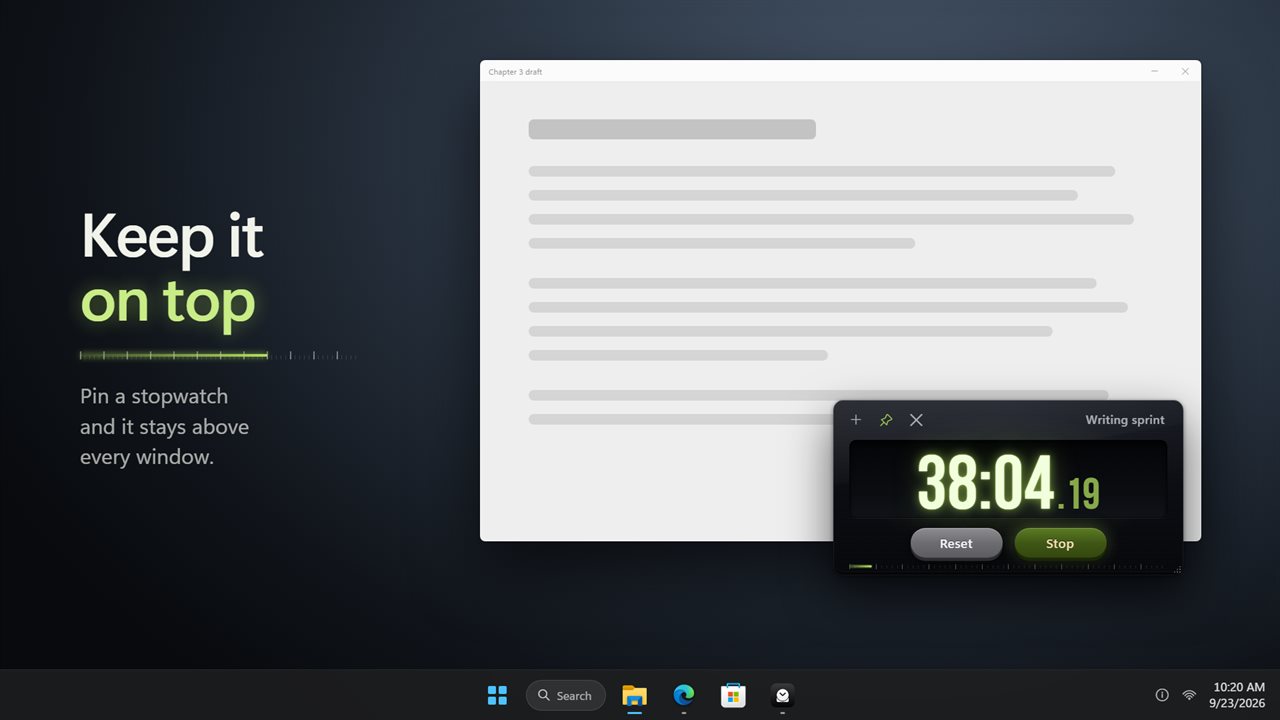Open the Windows Start menu
The height and width of the screenshot is (720, 1280).
[497, 695]
